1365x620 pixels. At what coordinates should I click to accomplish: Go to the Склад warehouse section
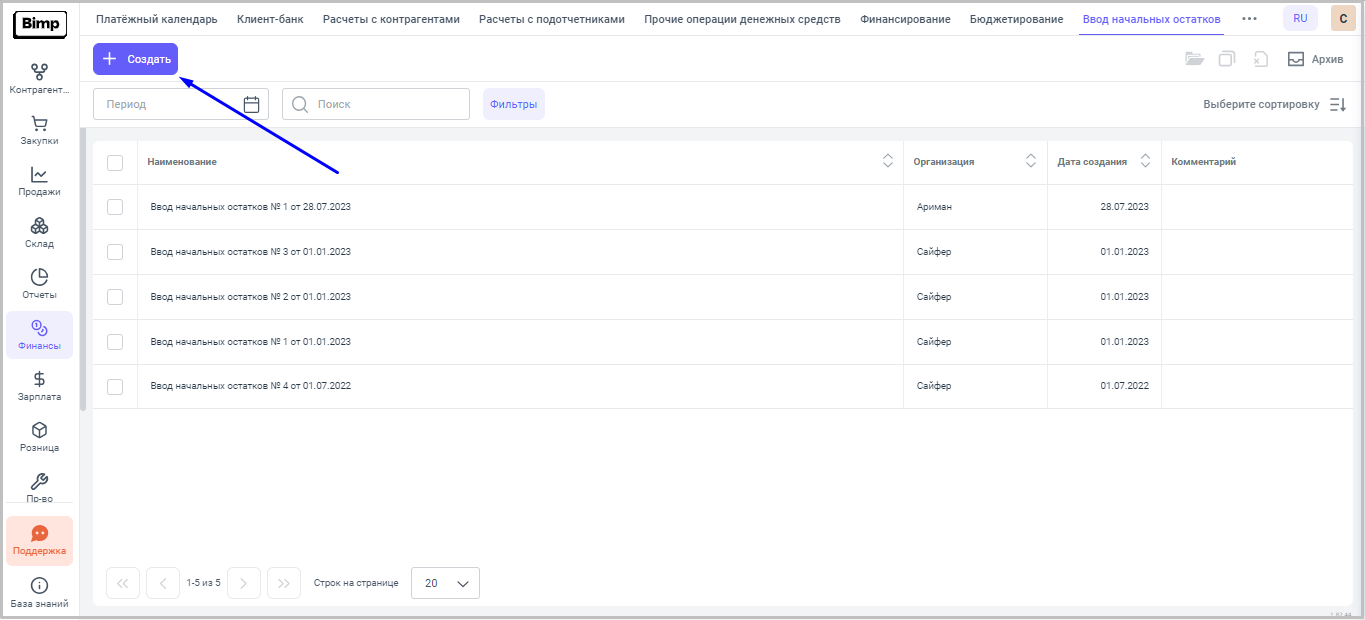click(39, 233)
